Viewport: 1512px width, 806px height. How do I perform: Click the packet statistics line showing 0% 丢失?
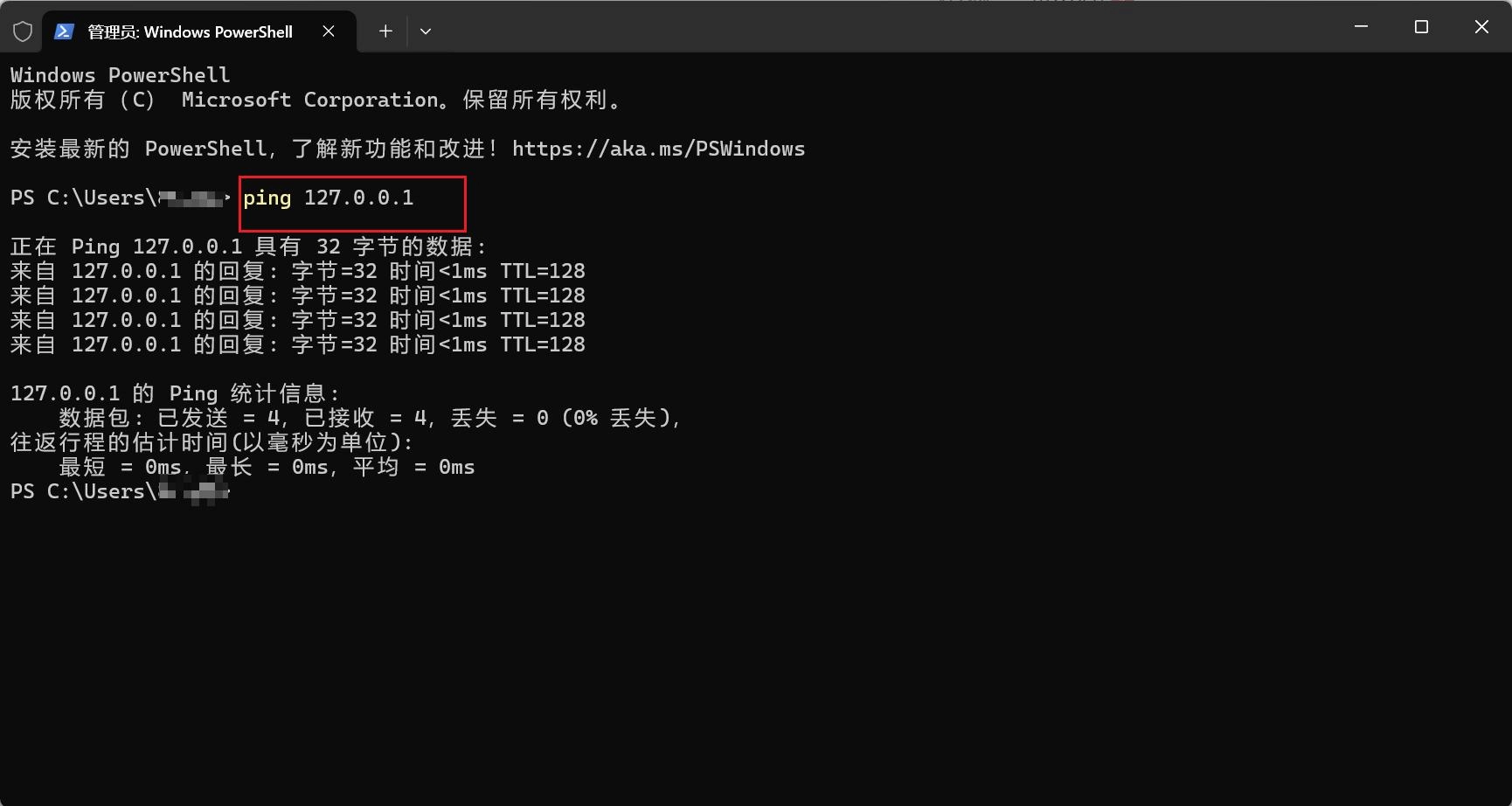(x=369, y=418)
